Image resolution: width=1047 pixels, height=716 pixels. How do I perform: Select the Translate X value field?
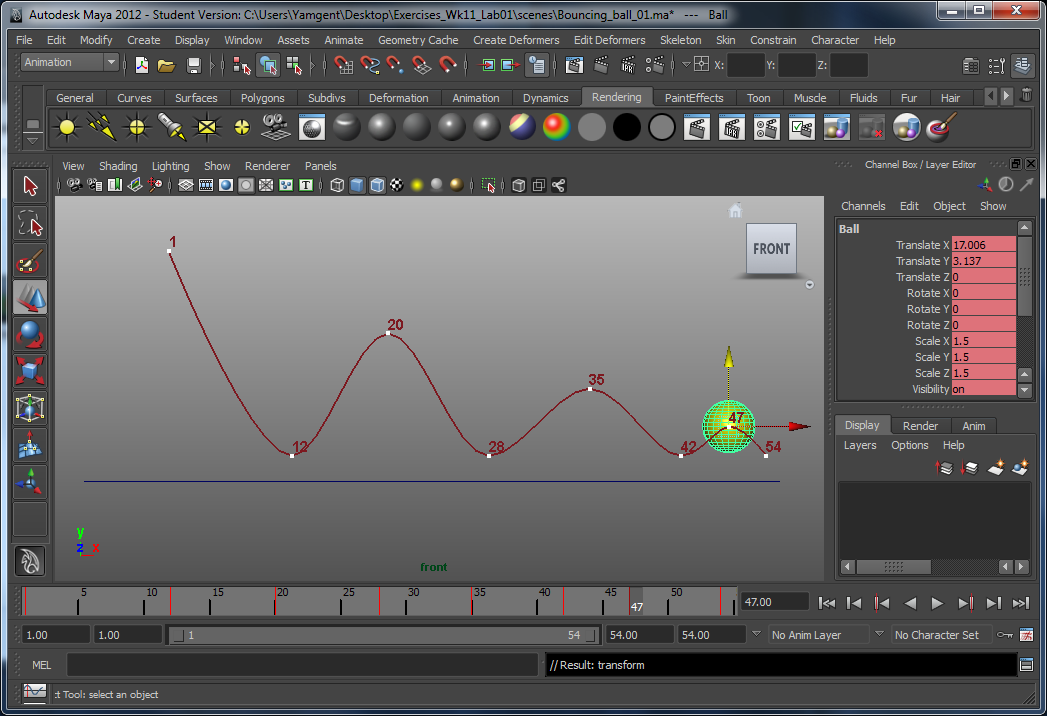(984, 245)
